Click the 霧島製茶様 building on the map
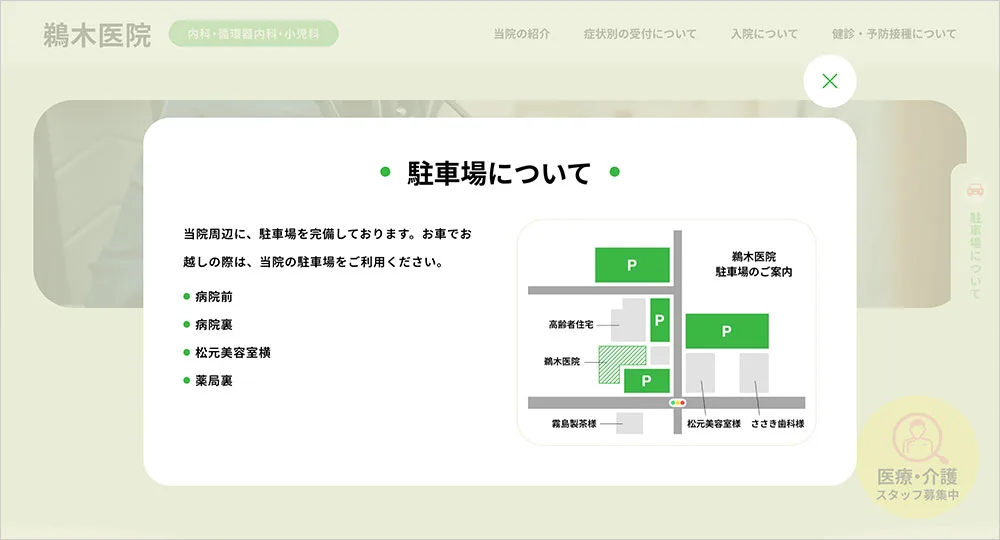The height and width of the screenshot is (540, 1000). pos(629,423)
